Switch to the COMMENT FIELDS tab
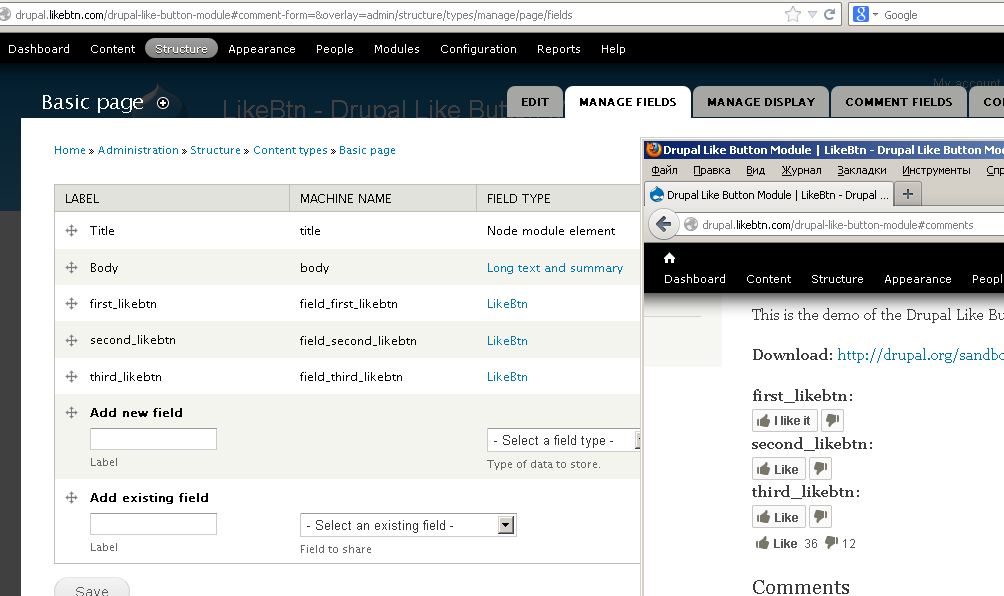The height and width of the screenshot is (596, 1004). (898, 102)
